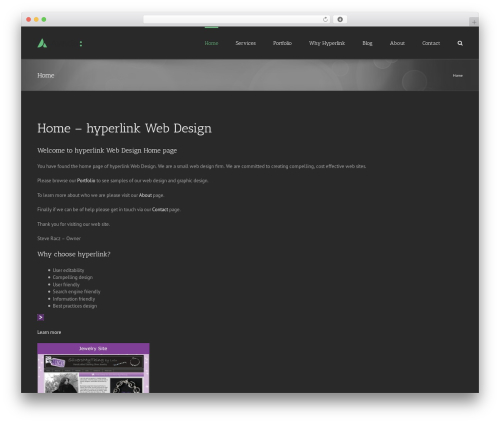Click the 'User editability' list item

coord(68,270)
